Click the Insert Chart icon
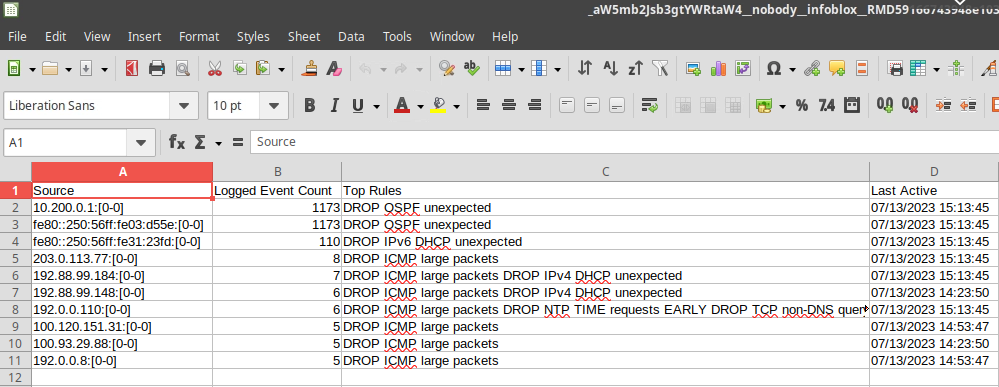 (718, 69)
